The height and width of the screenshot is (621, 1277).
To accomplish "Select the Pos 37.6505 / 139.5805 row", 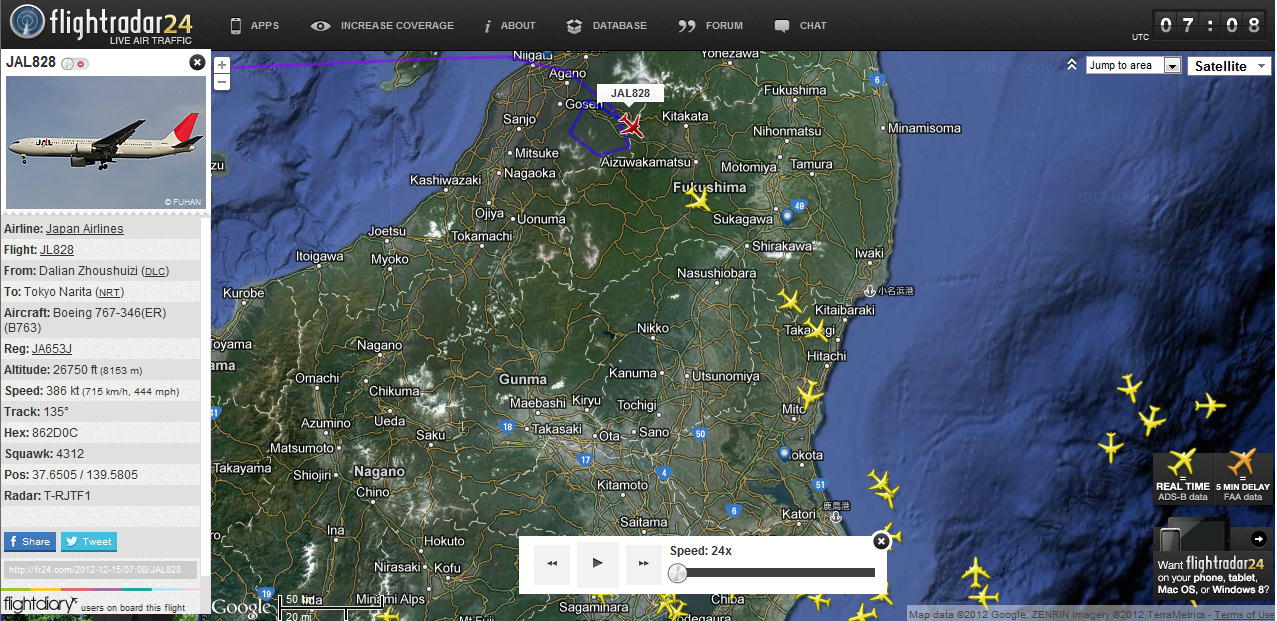I will [x=101, y=475].
